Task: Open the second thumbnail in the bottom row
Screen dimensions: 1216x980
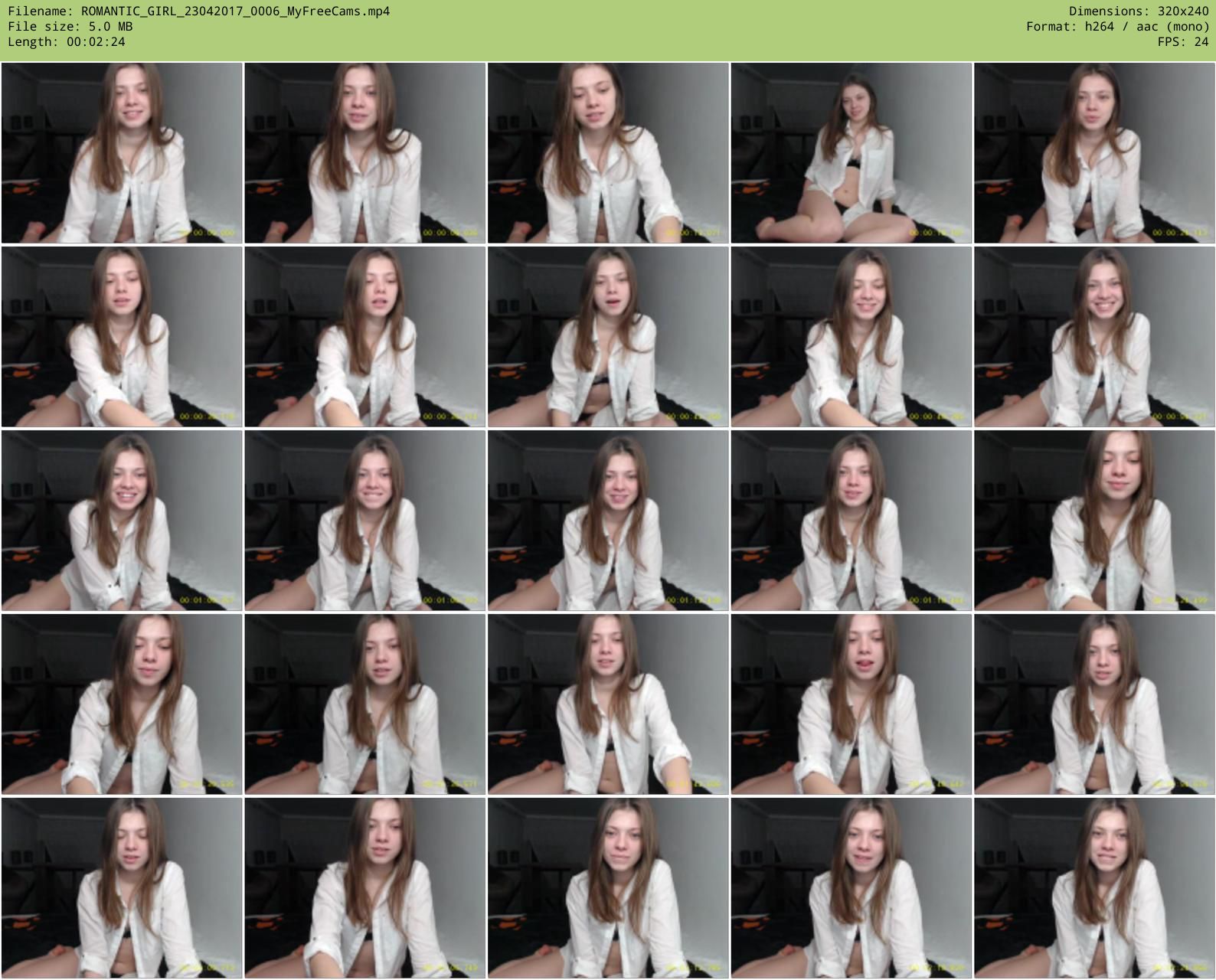Action: [x=365, y=888]
